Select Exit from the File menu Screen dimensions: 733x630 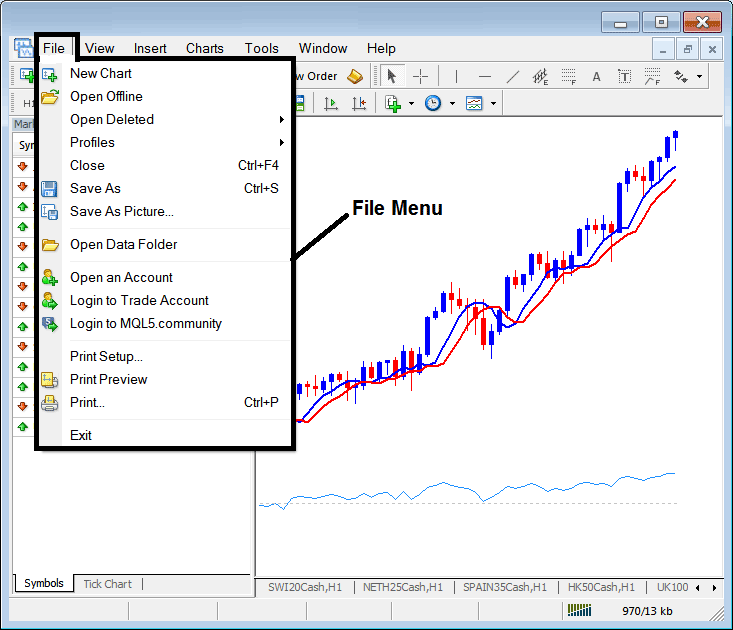point(166,435)
